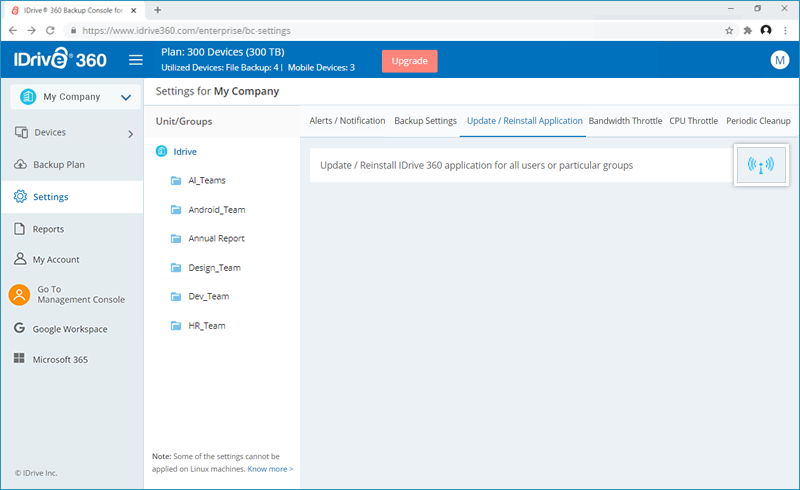The width and height of the screenshot is (800, 490).
Task: Click the browser address bar URL
Action: click(x=186, y=31)
